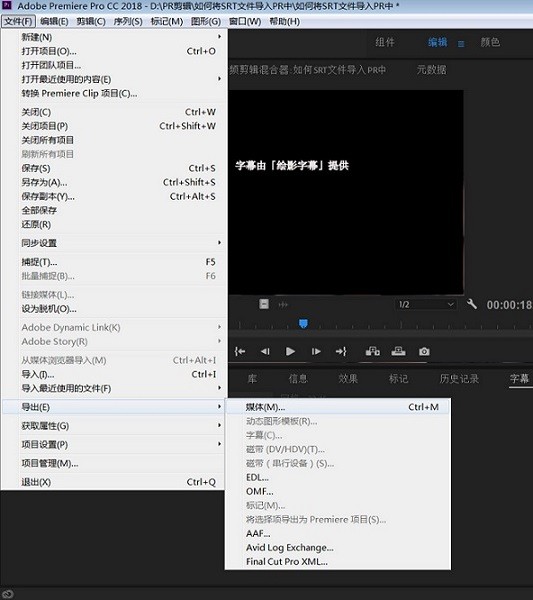Open the 信息 panel tab
This screenshot has height=600, width=533.
298,379
